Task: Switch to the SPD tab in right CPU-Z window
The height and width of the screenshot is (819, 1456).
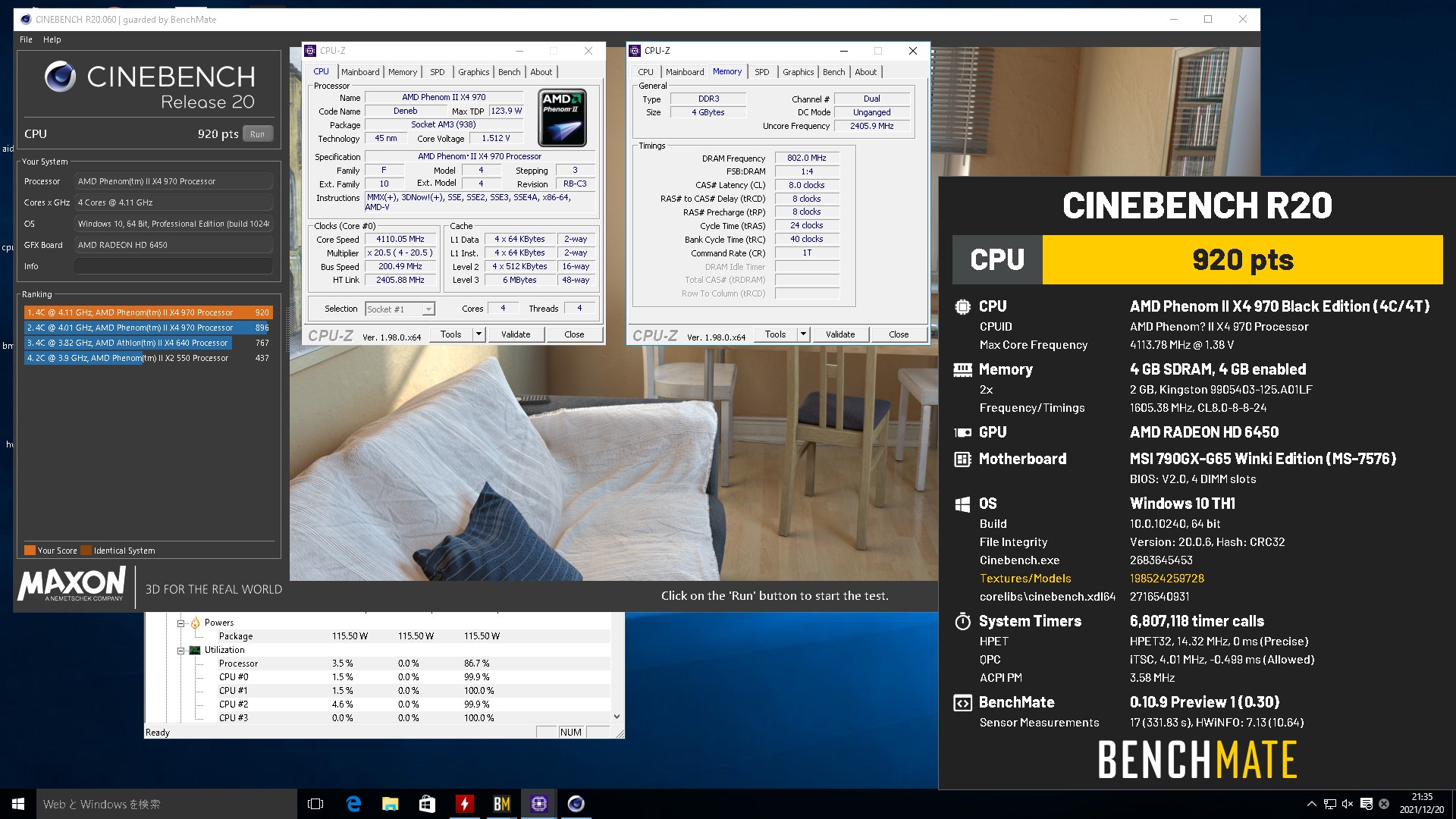Action: coord(762,72)
